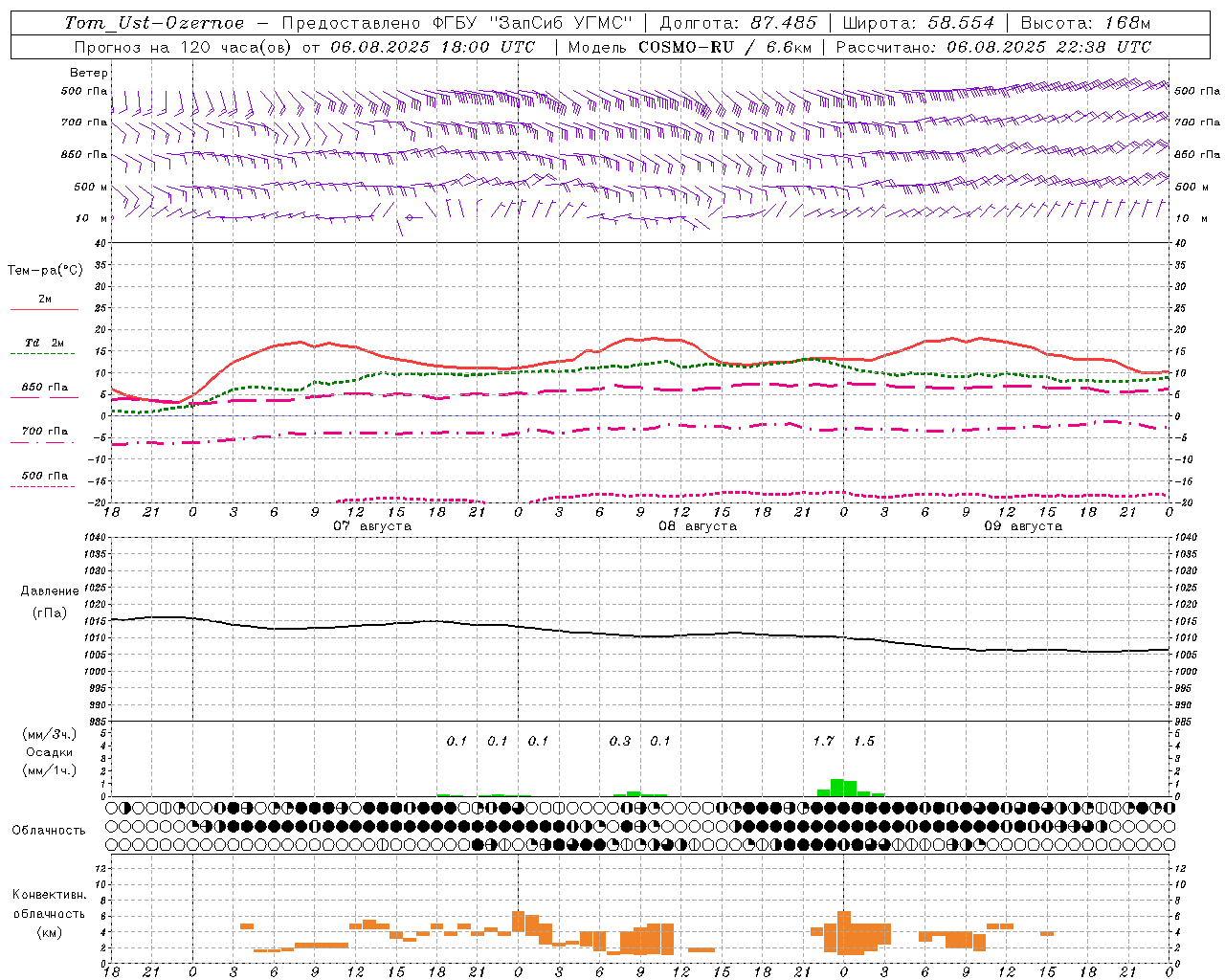Click the (км) unit label of convective panel

coord(49,932)
